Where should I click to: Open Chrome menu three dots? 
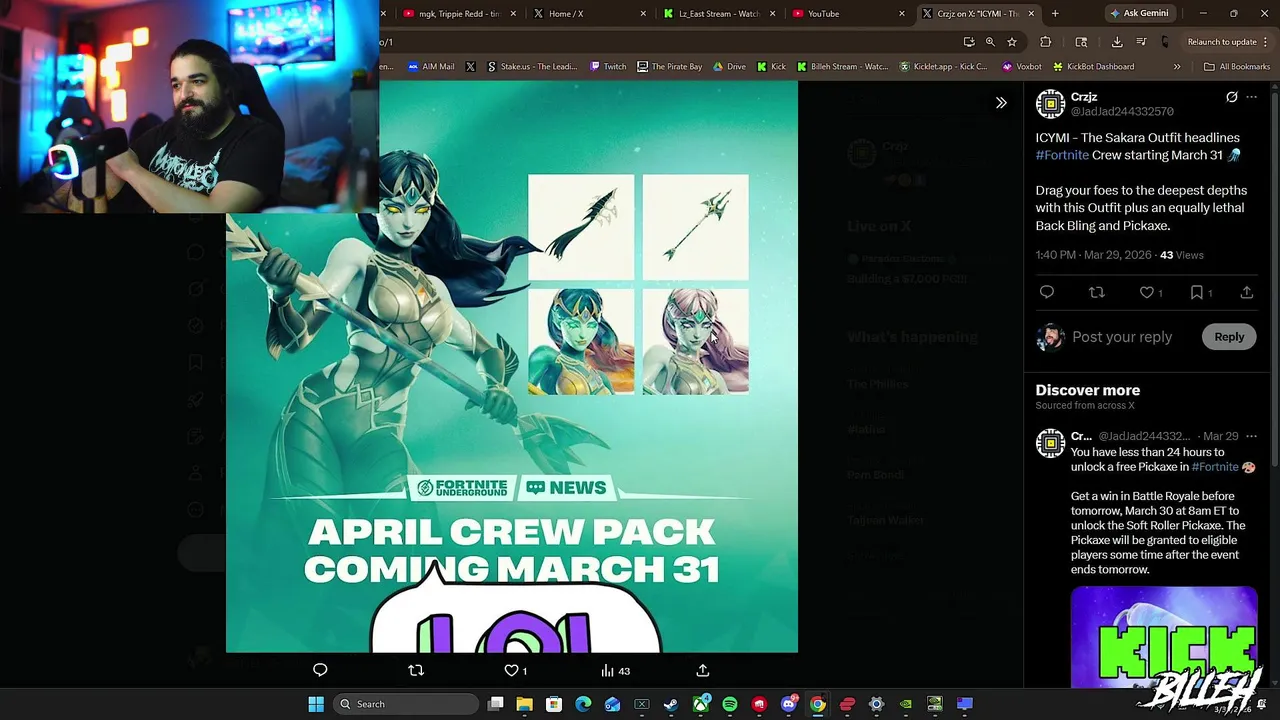(x=1267, y=42)
